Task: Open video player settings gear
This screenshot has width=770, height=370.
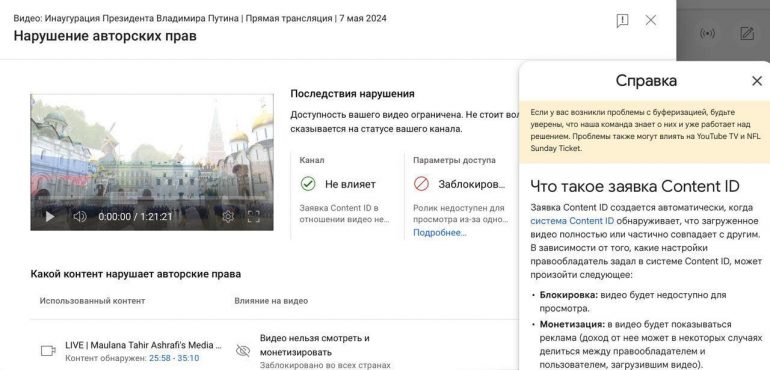Action: click(228, 216)
